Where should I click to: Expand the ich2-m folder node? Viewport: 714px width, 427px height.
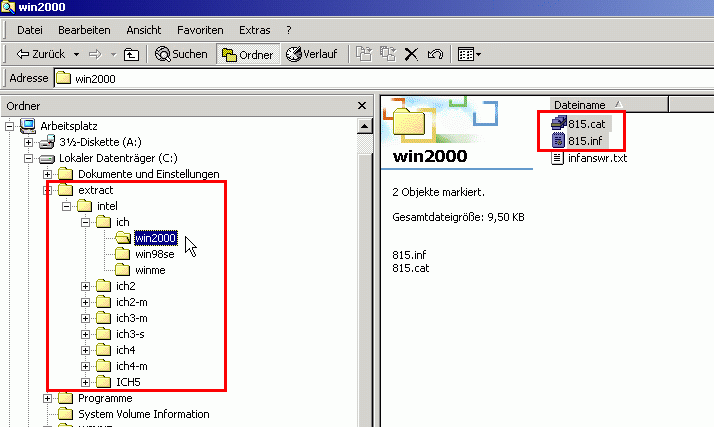tap(86, 302)
